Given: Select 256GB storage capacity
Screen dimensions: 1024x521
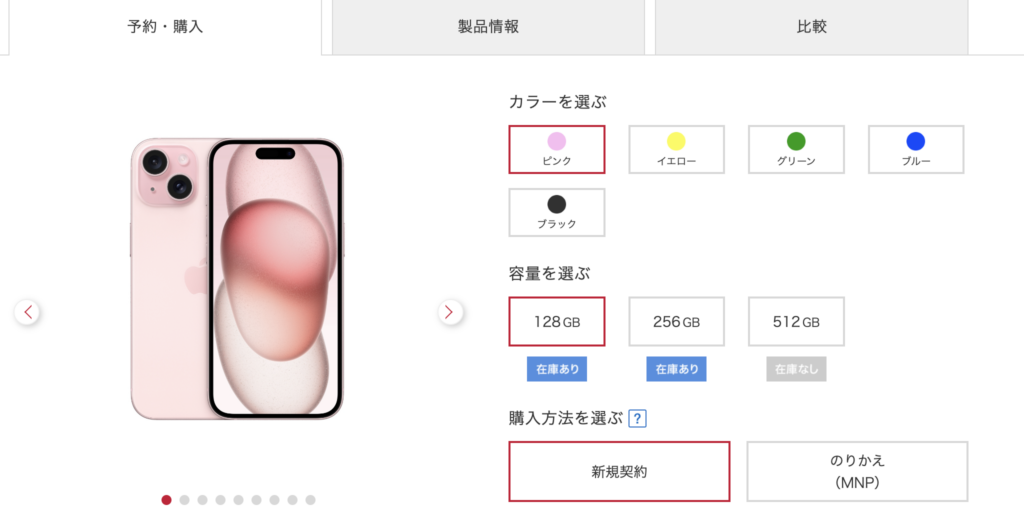Looking at the screenshot, I should pyautogui.click(x=677, y=321).
